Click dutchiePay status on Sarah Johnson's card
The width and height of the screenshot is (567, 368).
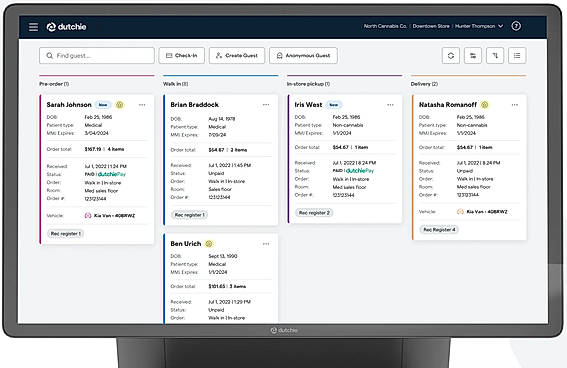click(112, 174)
